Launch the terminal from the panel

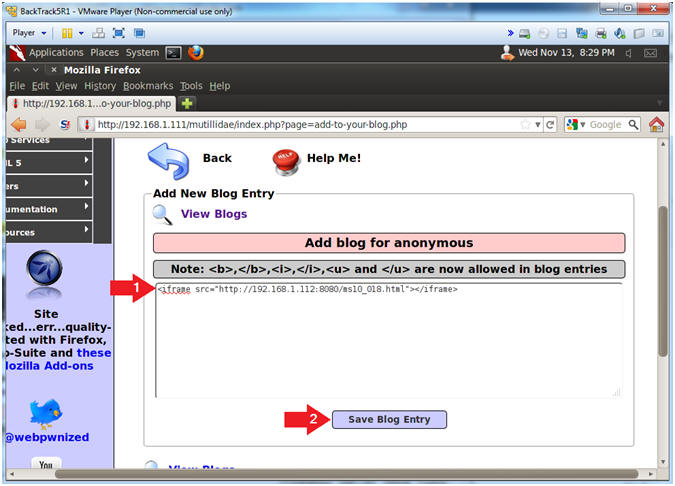pos(173,53)
